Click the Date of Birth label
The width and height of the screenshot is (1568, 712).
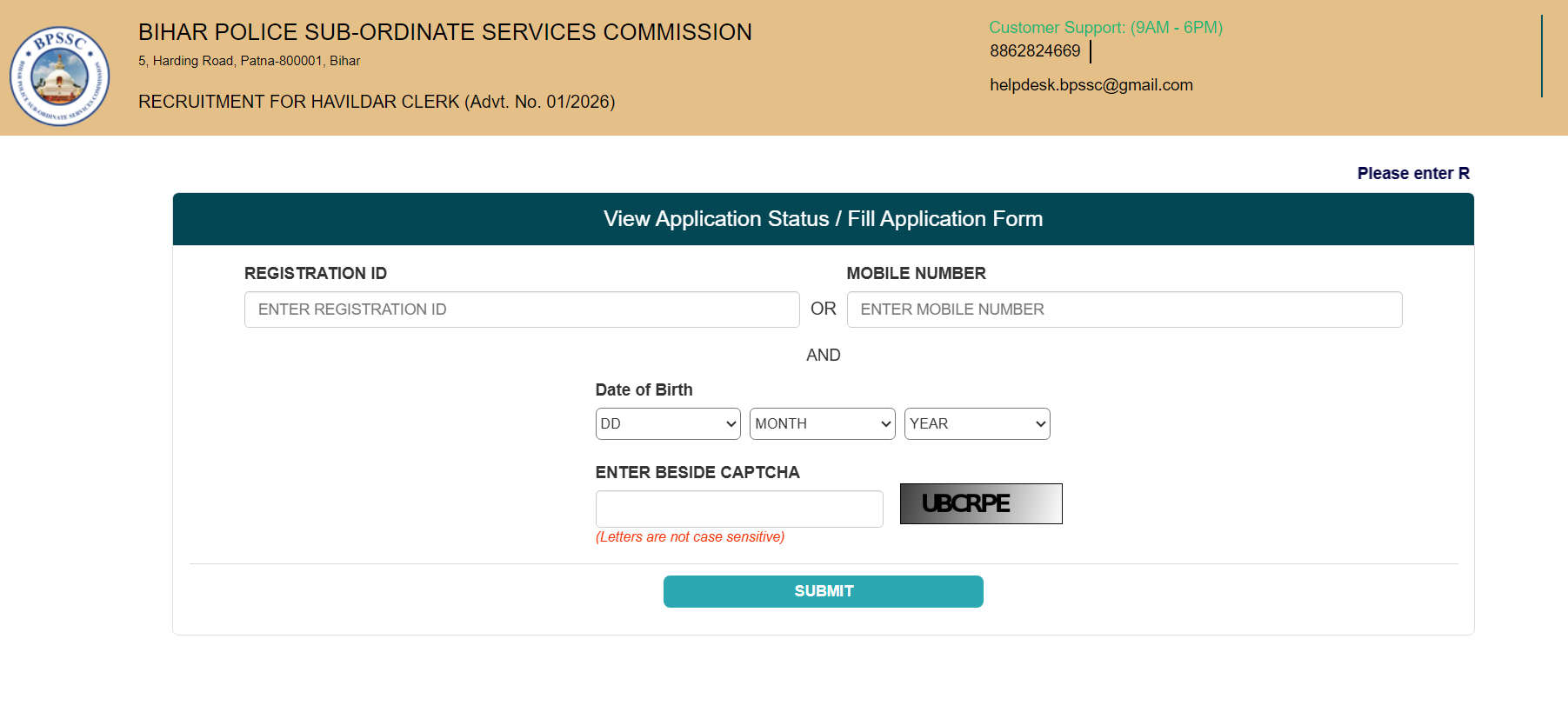(644, 389)
